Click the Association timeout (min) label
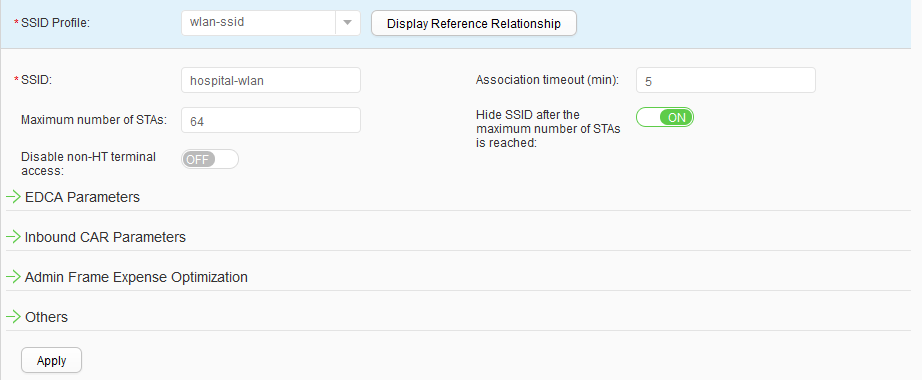Viewport: 922px width, 380px height. [x=547, y=80]
